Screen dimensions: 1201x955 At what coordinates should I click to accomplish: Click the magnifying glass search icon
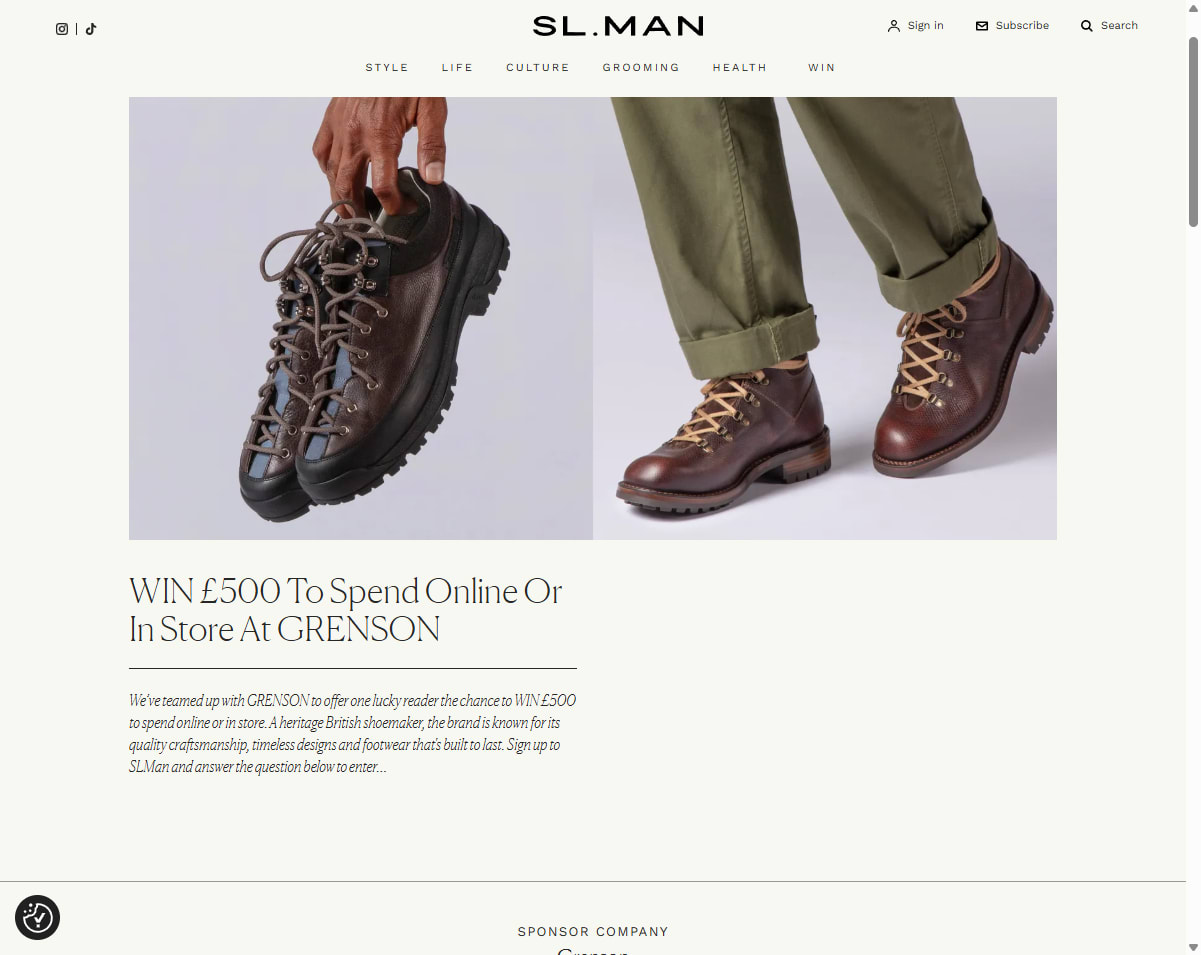coord(1087,26)
